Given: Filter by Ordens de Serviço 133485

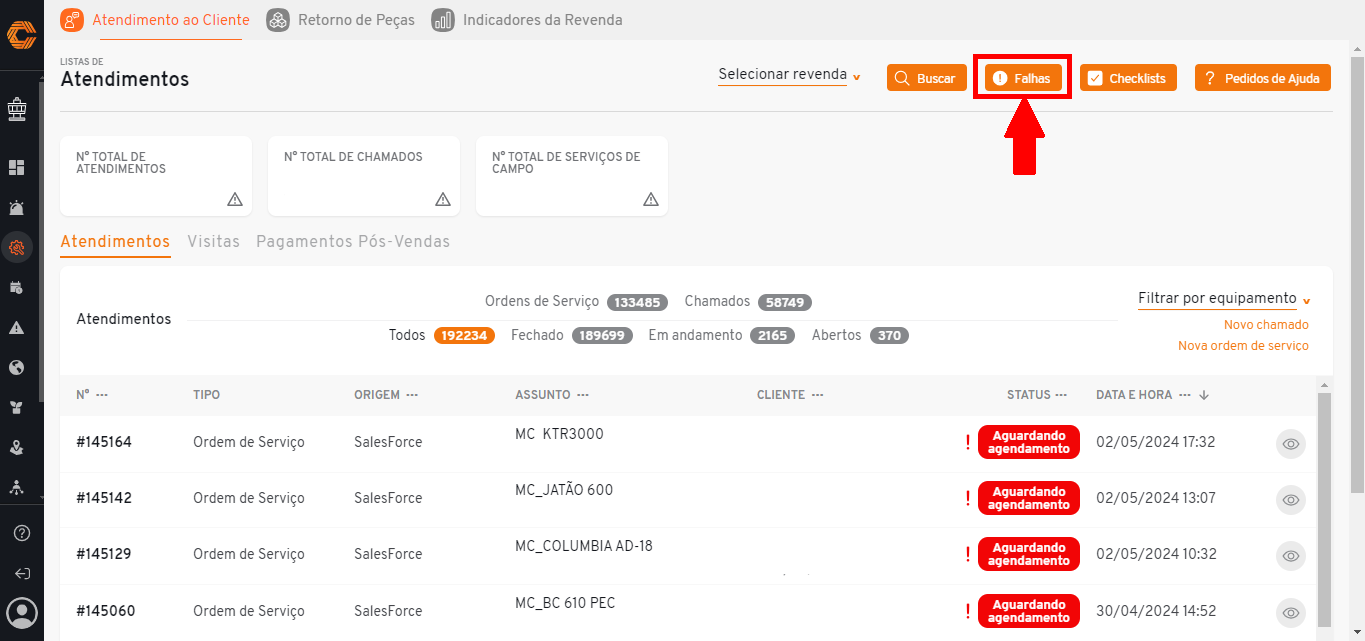Looking at the screenshot, I should click(x=577, y=302).
